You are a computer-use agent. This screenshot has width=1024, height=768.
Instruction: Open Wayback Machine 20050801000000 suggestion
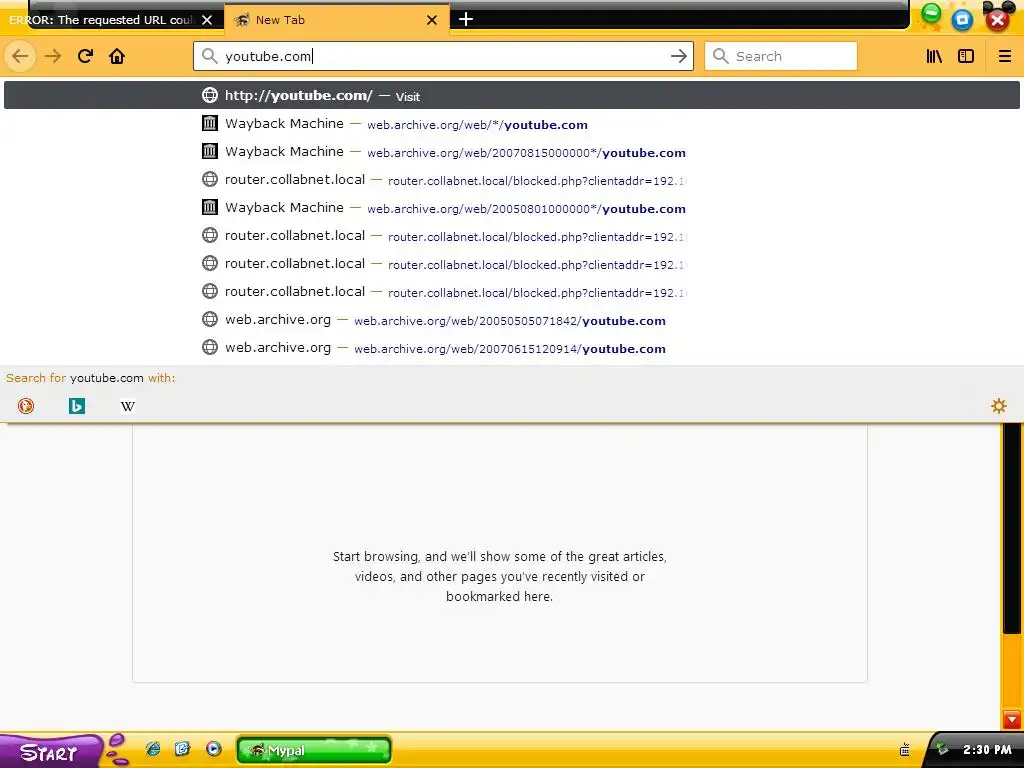tap(511, 208)
